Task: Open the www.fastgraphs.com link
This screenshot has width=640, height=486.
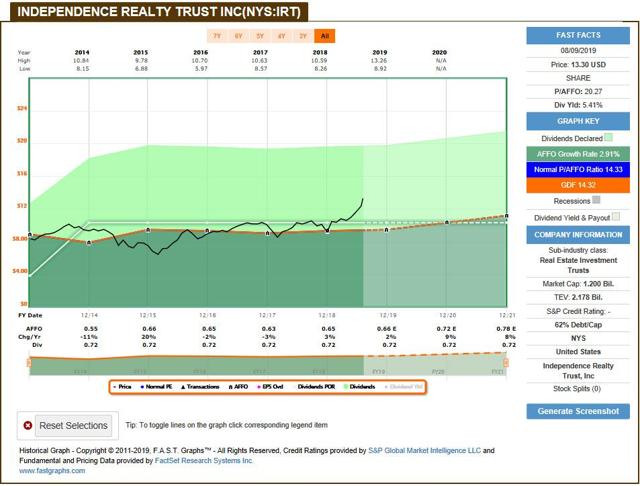Action: (x=52, y=471)
